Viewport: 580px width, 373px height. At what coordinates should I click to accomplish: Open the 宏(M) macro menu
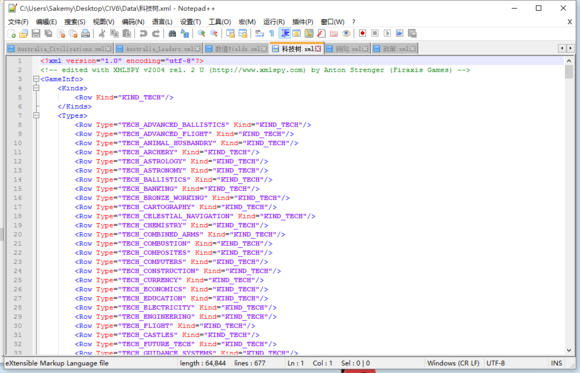point(247,22)
